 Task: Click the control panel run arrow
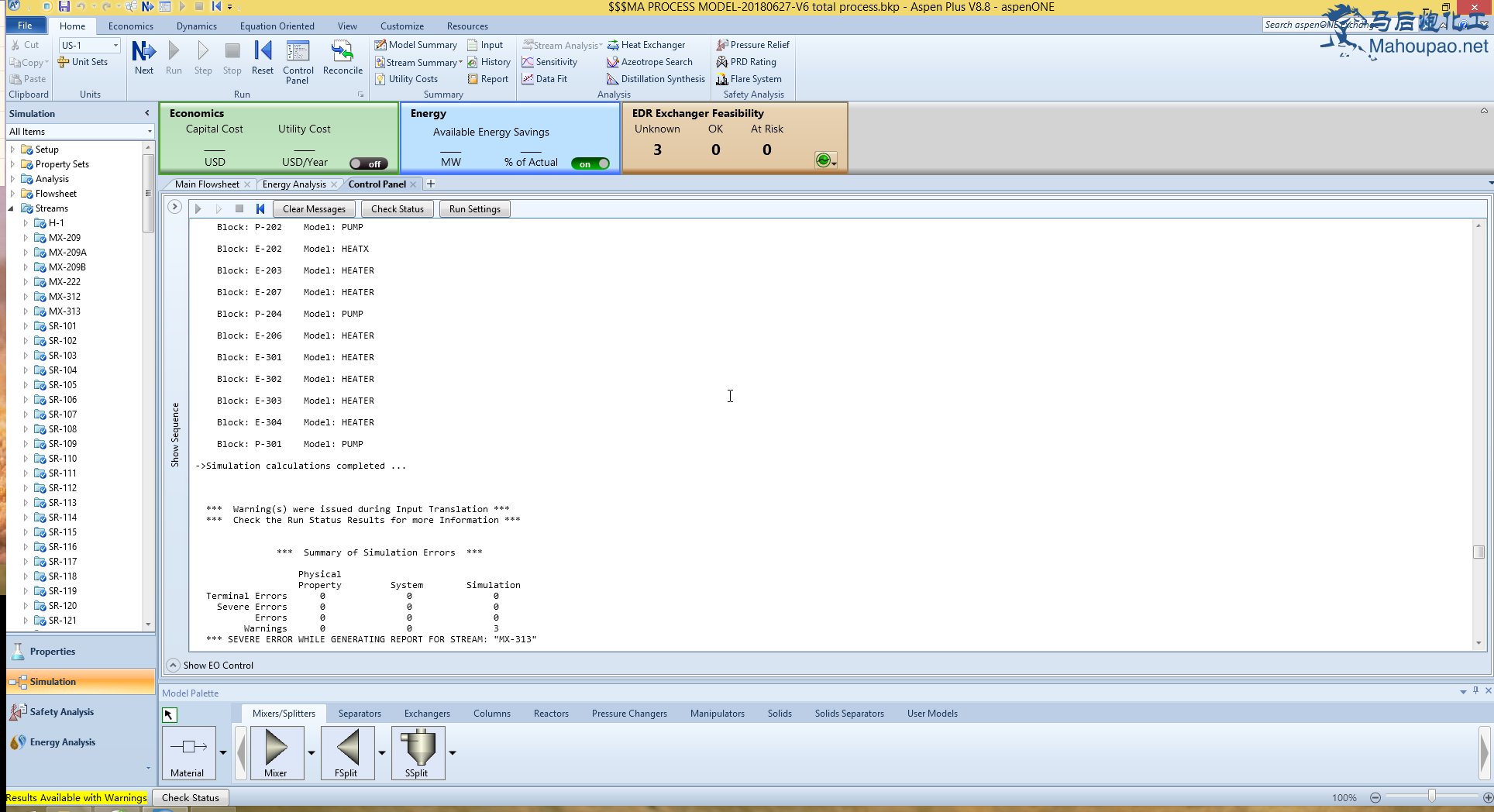pyautogui.click(x=198, y=208)
